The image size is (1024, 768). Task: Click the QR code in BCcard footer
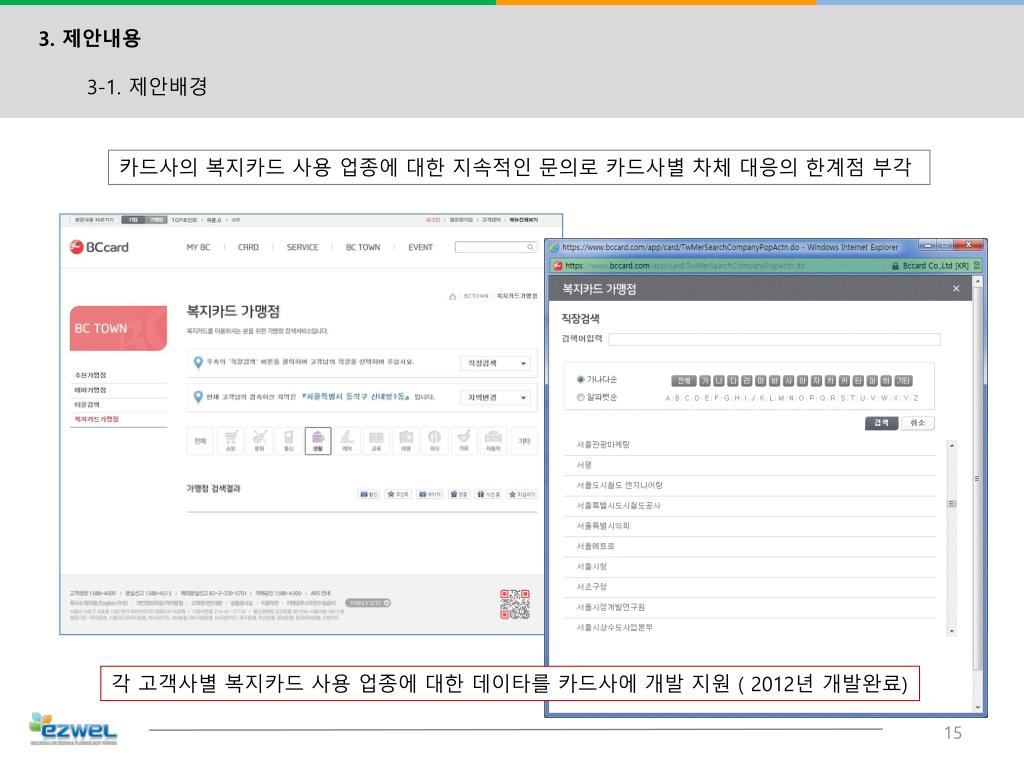515,604
